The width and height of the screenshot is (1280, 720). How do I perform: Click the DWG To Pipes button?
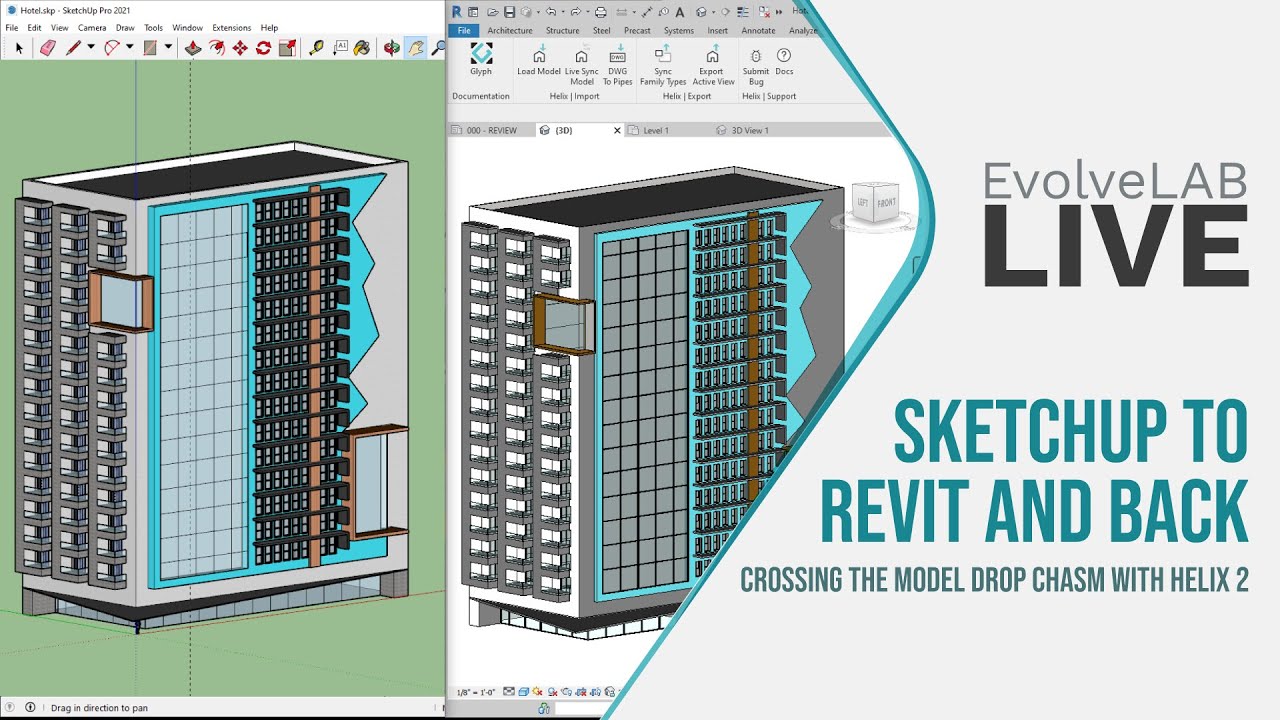coord(618,65)
